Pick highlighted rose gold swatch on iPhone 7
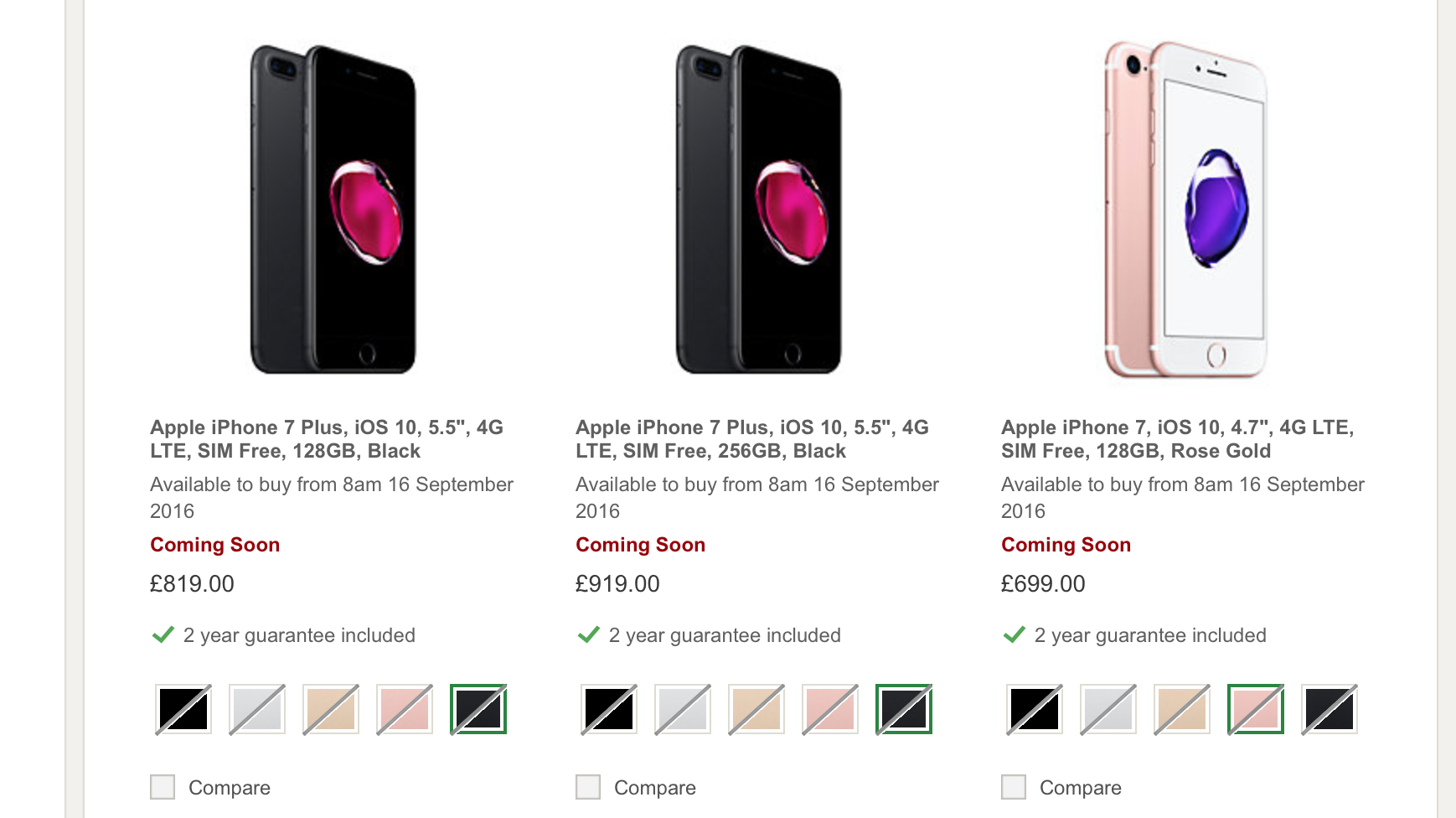The image size is (1456, 818). click(x=1256, y=709)
